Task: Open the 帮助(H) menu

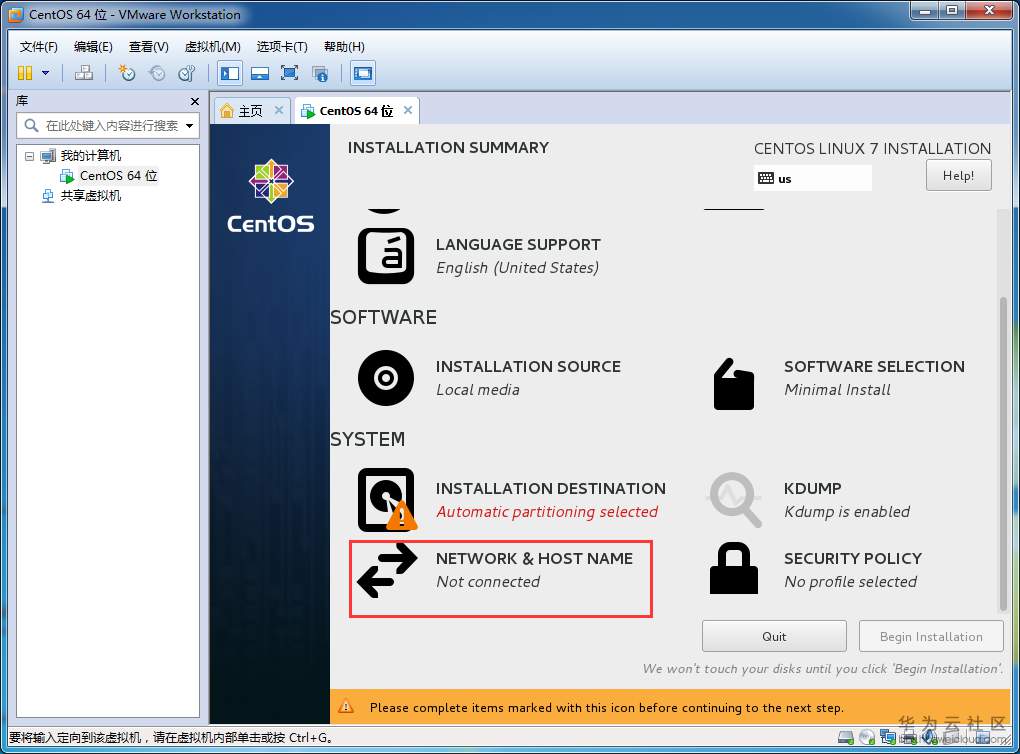Action: pyautogui.click(x=344, y=47)
